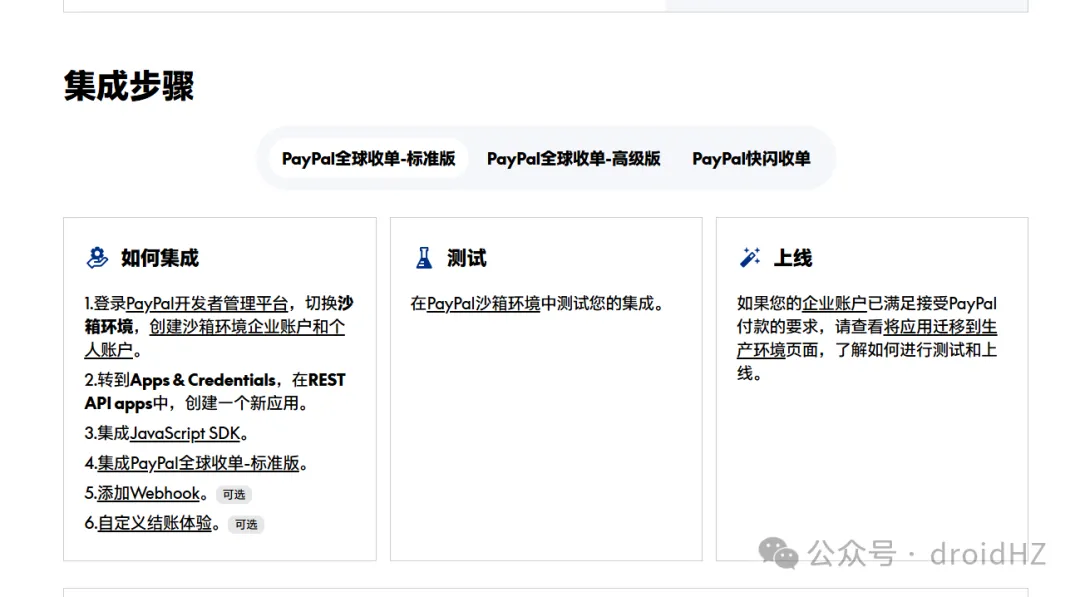Click the REST API apps bold text
The image size is (1080, 597).
pyautogui.click(x=215, y=392)
